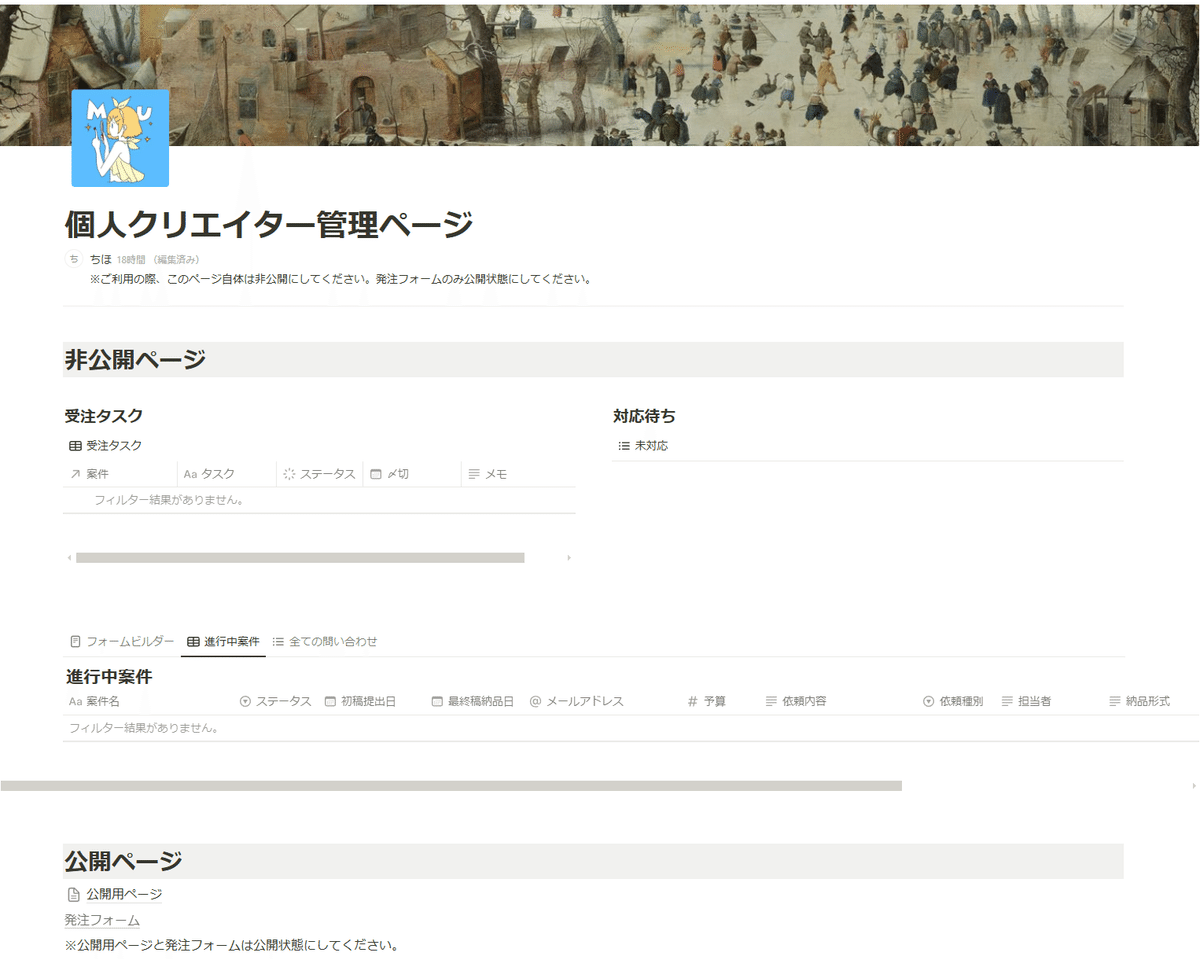Click the 18時間 edited timestamp
The height and width of the screenshot is (959, 1200).
coord(132,260)
